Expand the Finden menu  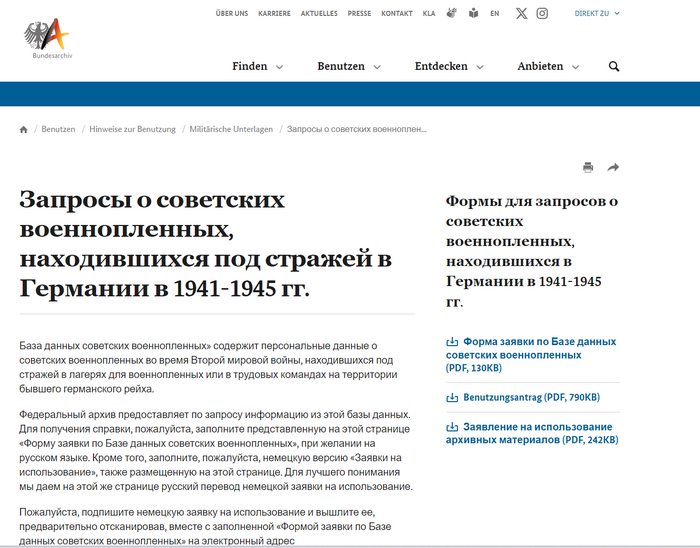click(x=257, y=66)
